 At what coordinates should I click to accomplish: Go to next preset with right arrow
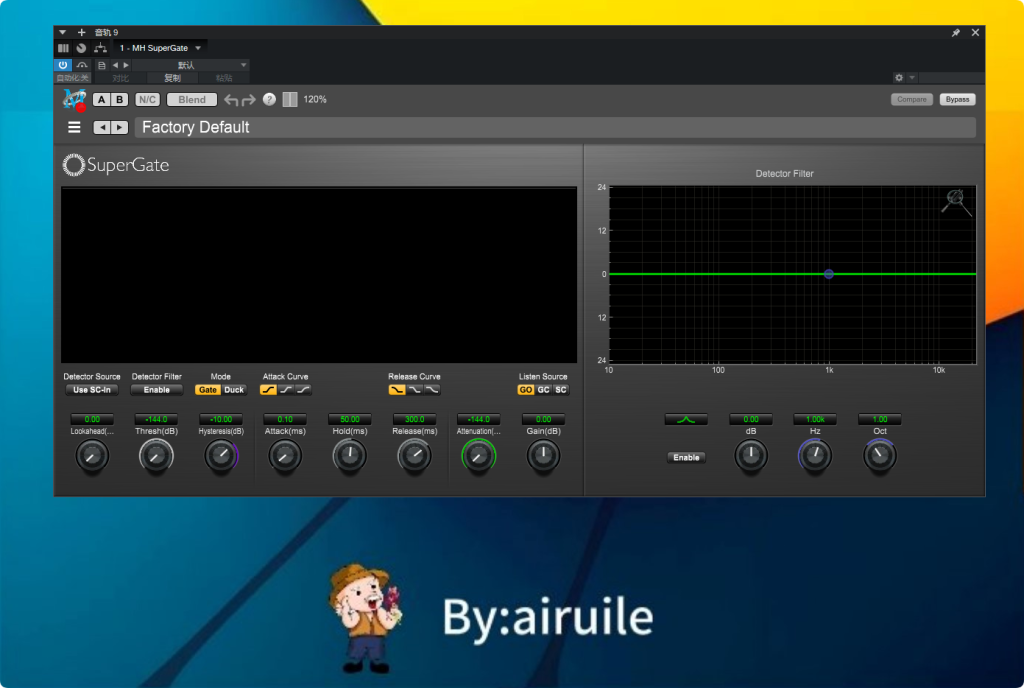pos(120,127)
